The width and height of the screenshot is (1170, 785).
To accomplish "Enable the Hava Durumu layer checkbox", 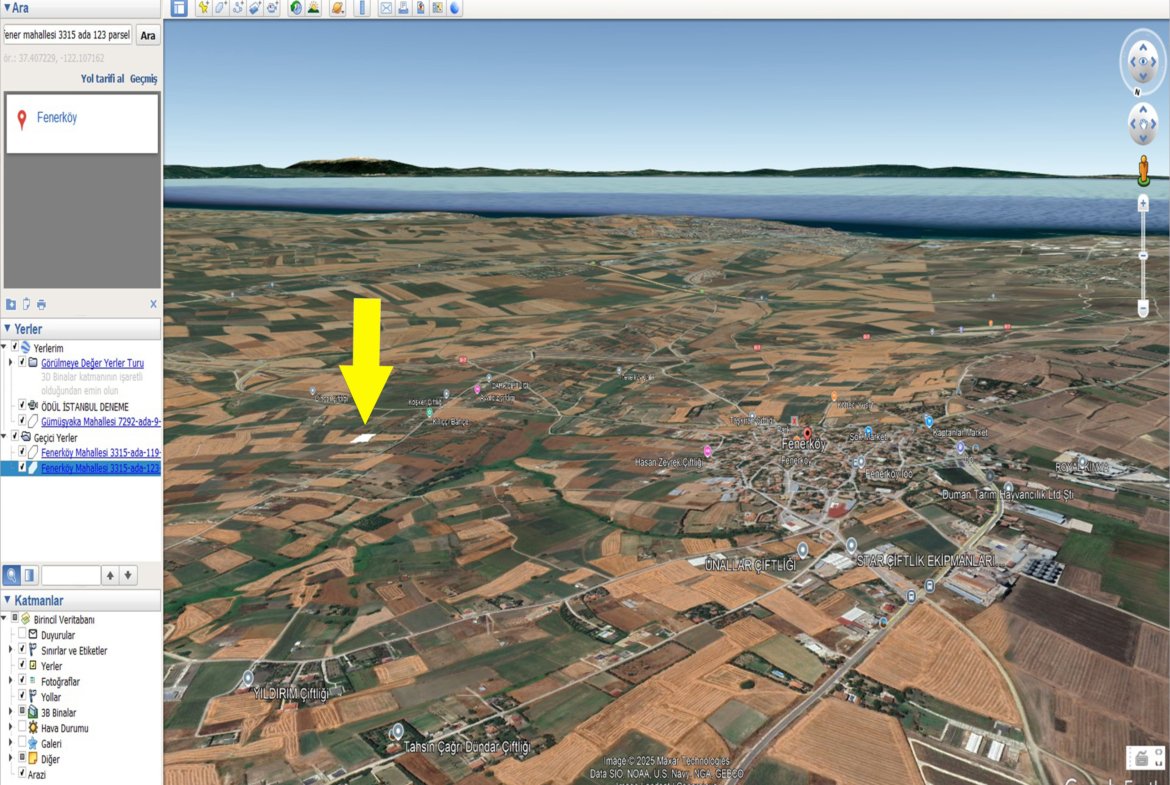I will pyautogui.click(x=22, y=728).
